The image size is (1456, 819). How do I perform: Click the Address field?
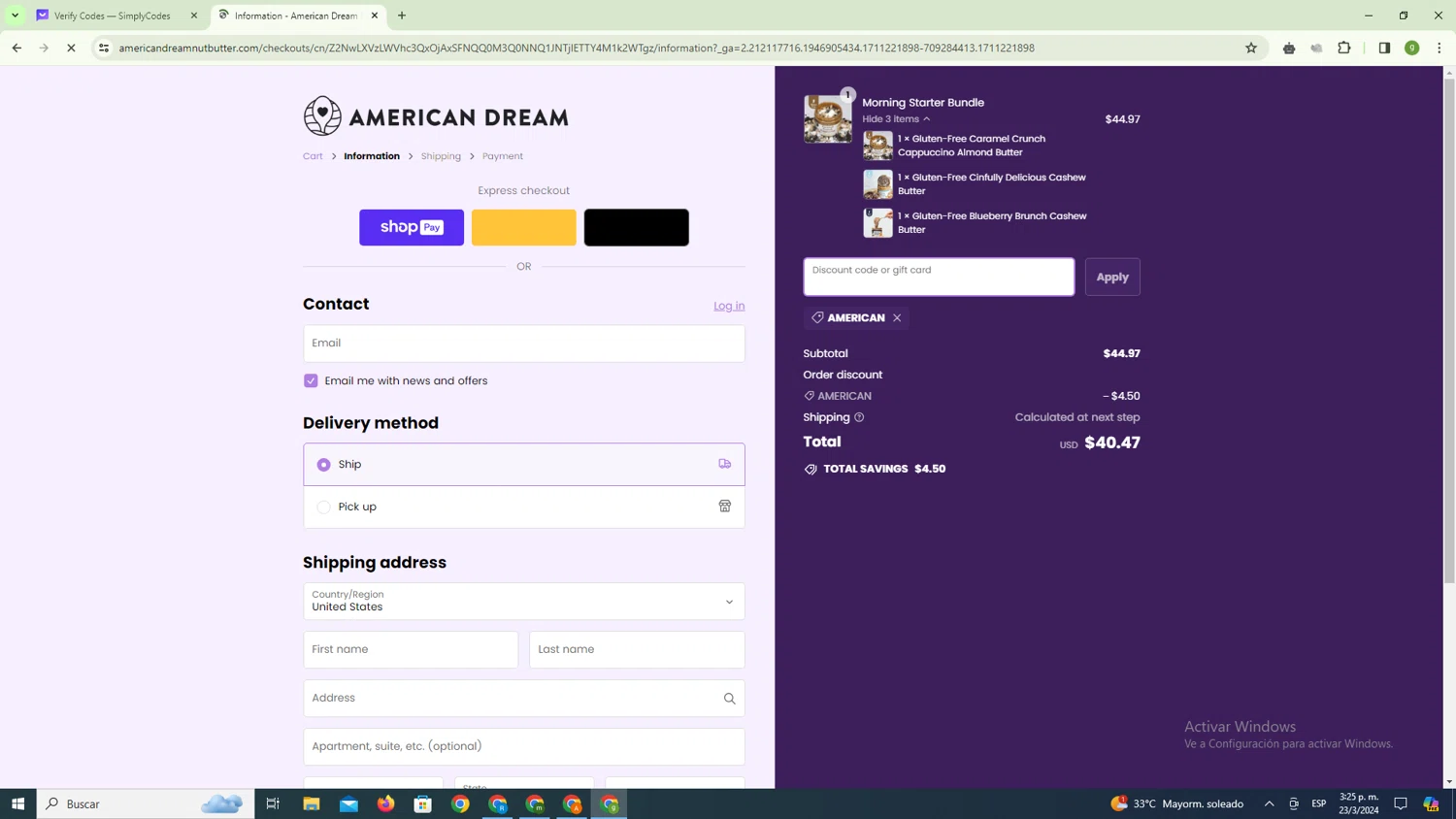pos(524,699)
